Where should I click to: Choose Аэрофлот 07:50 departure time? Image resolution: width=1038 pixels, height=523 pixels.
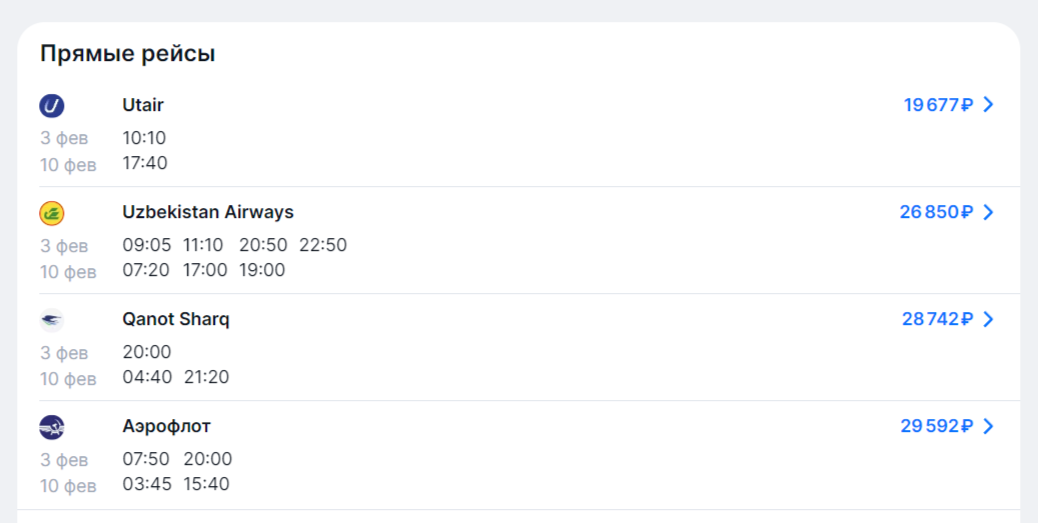click(146, 459)
